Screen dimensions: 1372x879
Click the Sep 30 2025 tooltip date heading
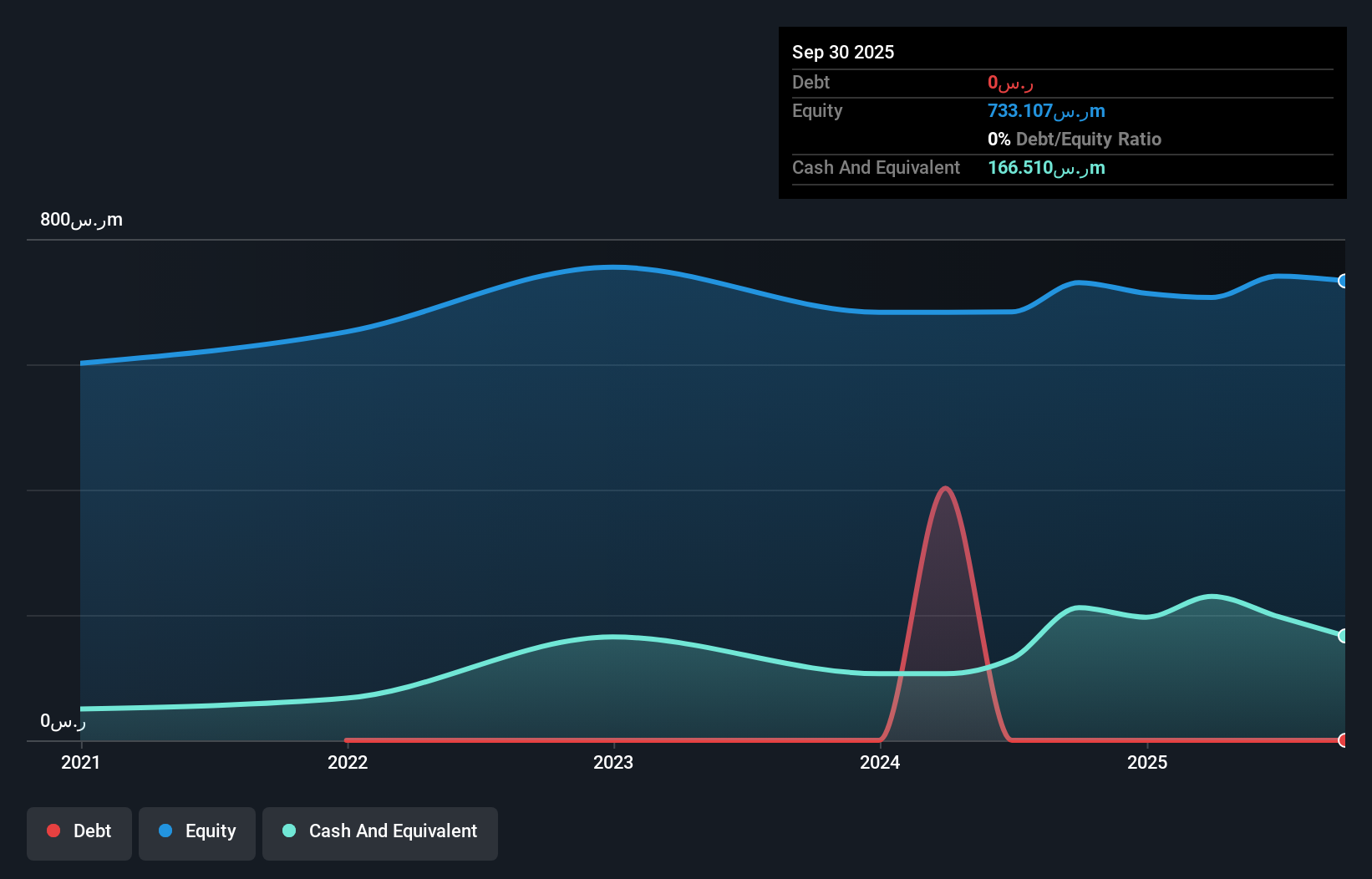pyautogui.click(x=843, y=52)
